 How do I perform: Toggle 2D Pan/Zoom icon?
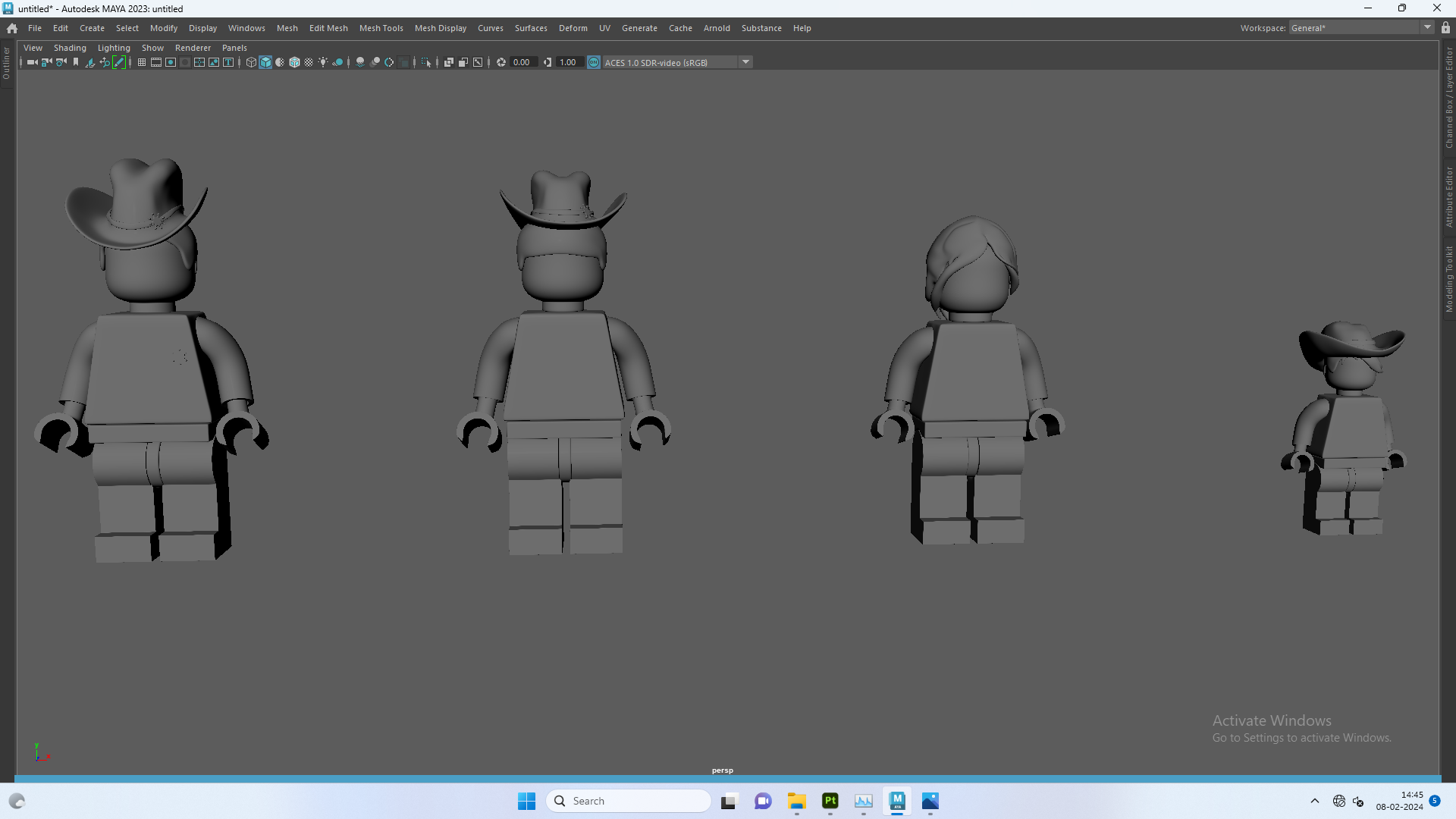105,62
